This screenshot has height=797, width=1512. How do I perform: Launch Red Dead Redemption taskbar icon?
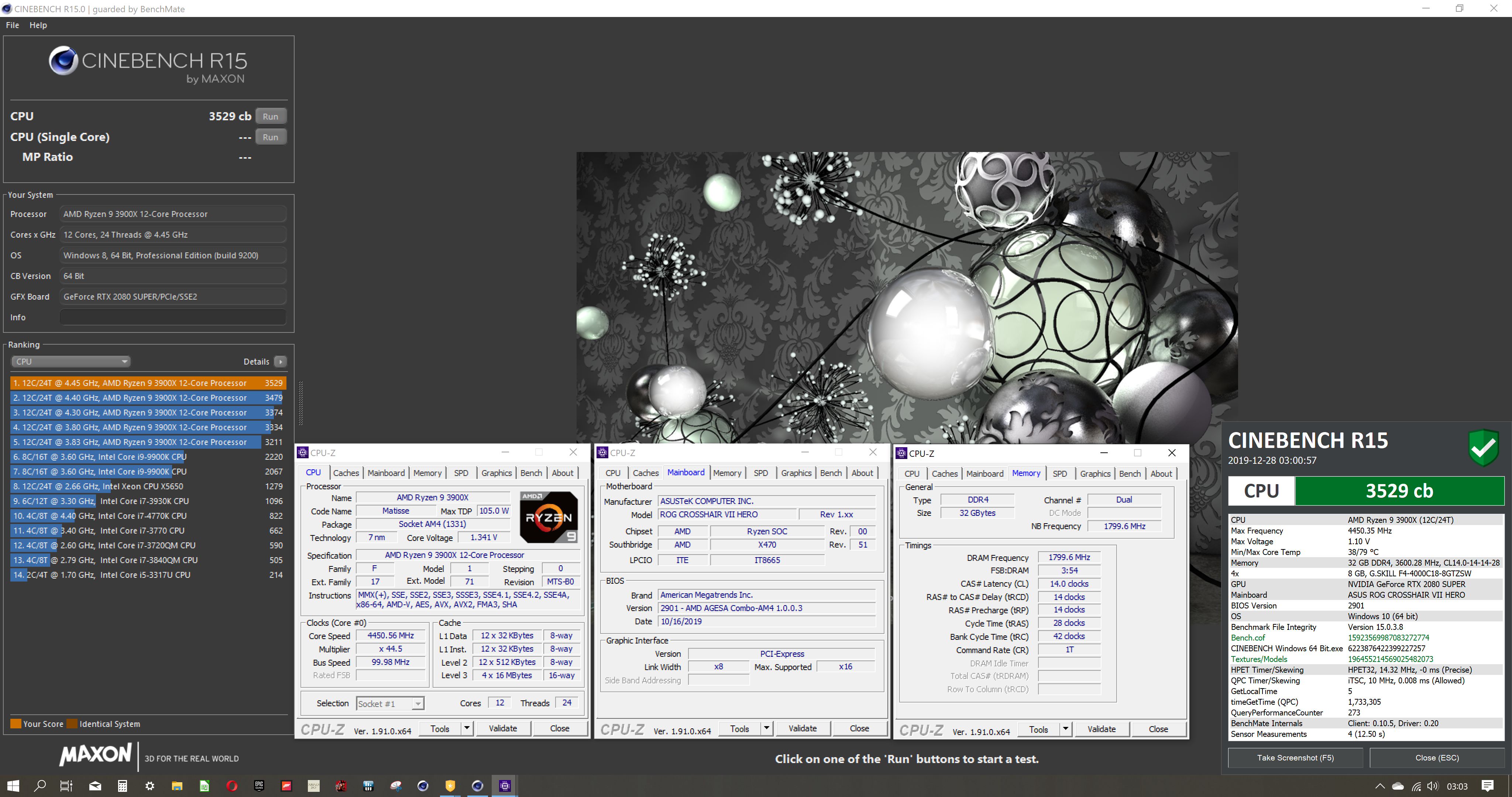341,786
